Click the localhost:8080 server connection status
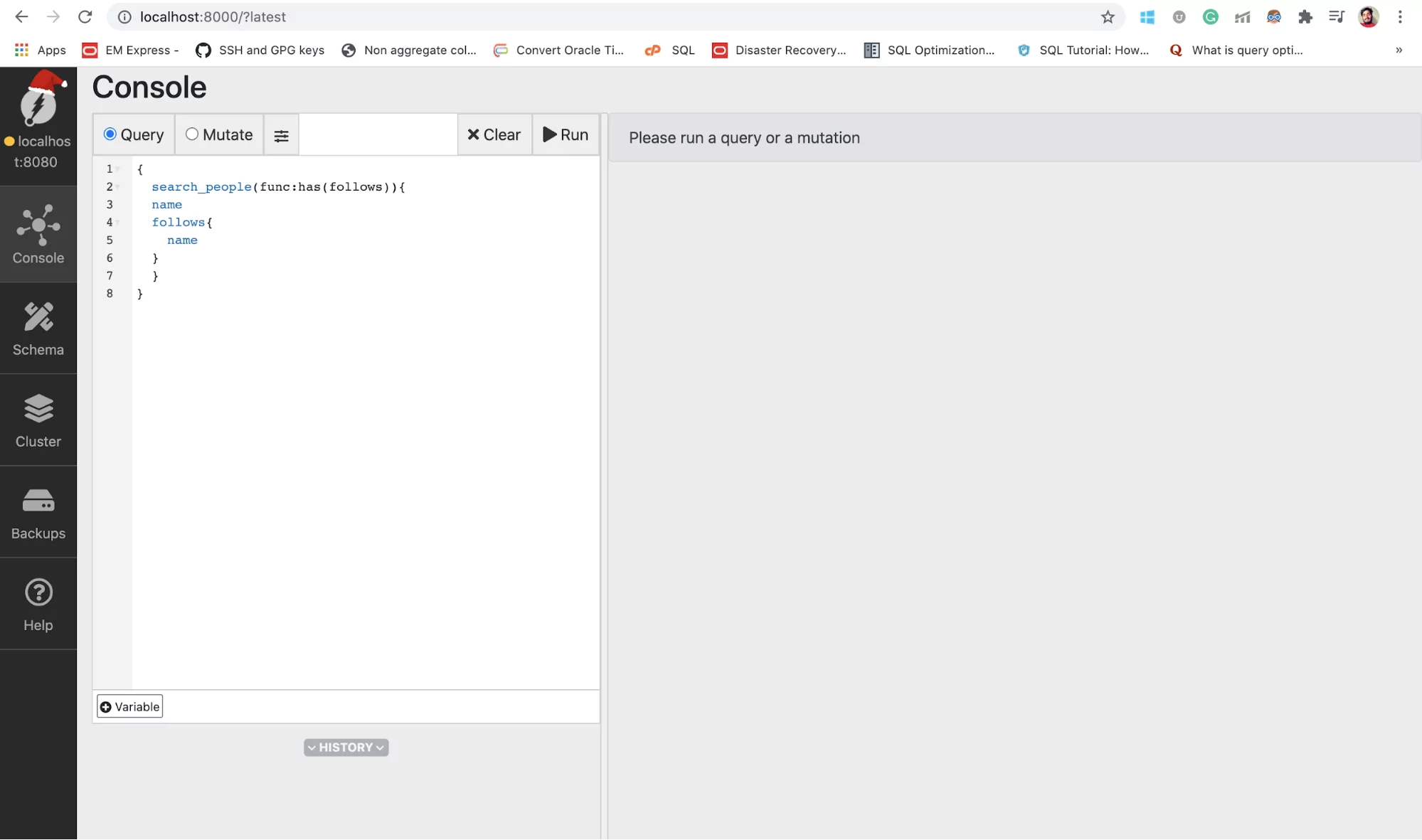 point(38,151)
